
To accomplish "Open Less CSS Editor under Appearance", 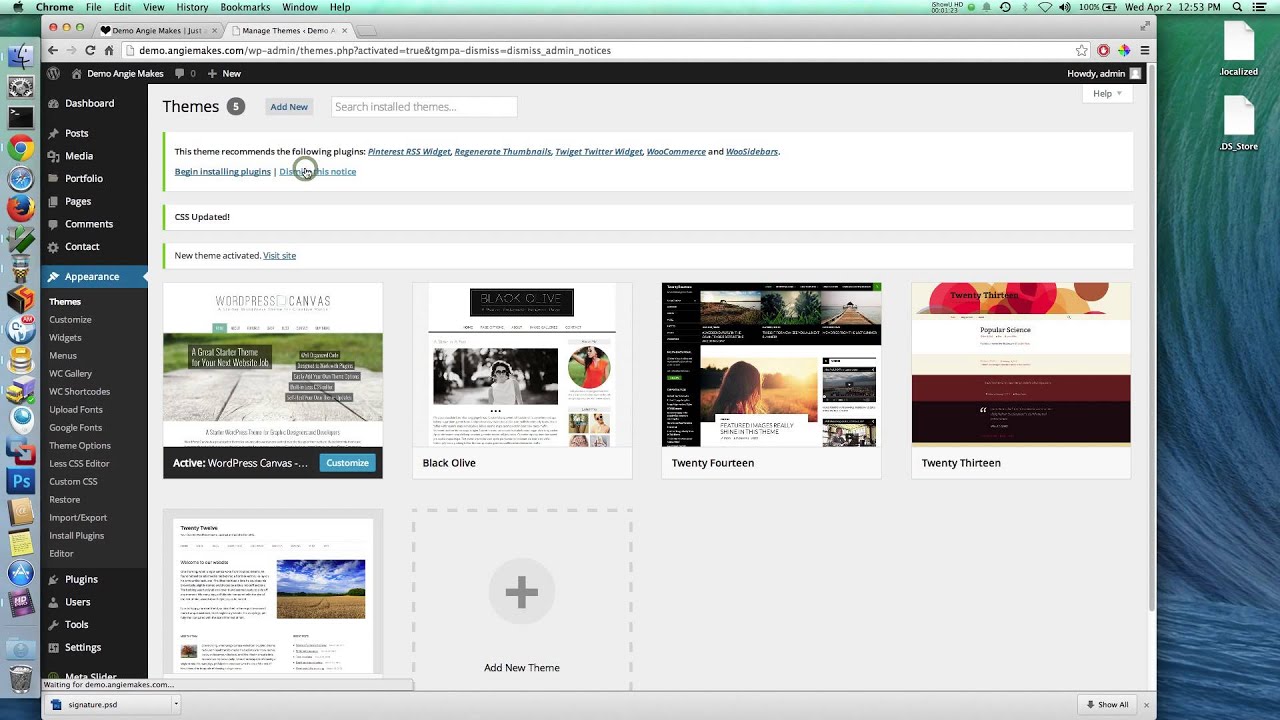I will click(x=79, y=464).
